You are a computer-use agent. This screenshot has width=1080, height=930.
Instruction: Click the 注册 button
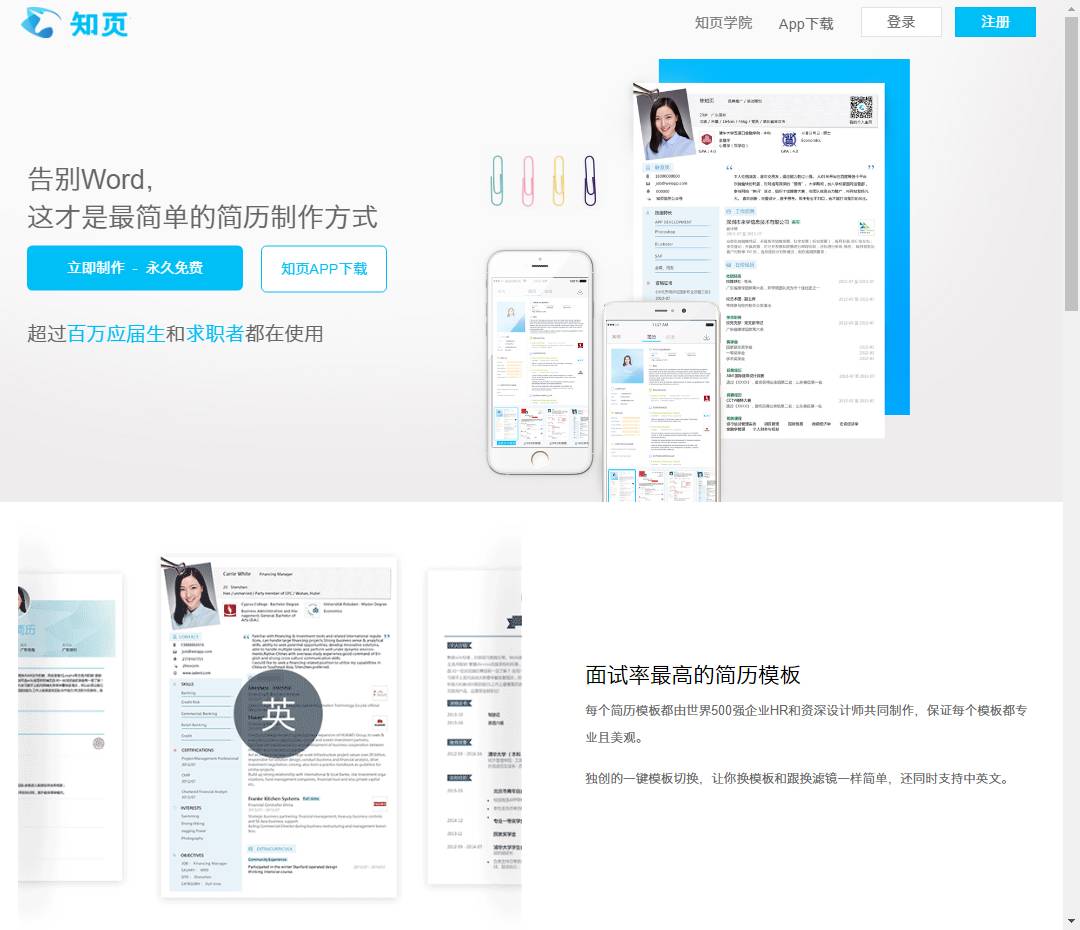pyautogui.click(x=996, y=21)
